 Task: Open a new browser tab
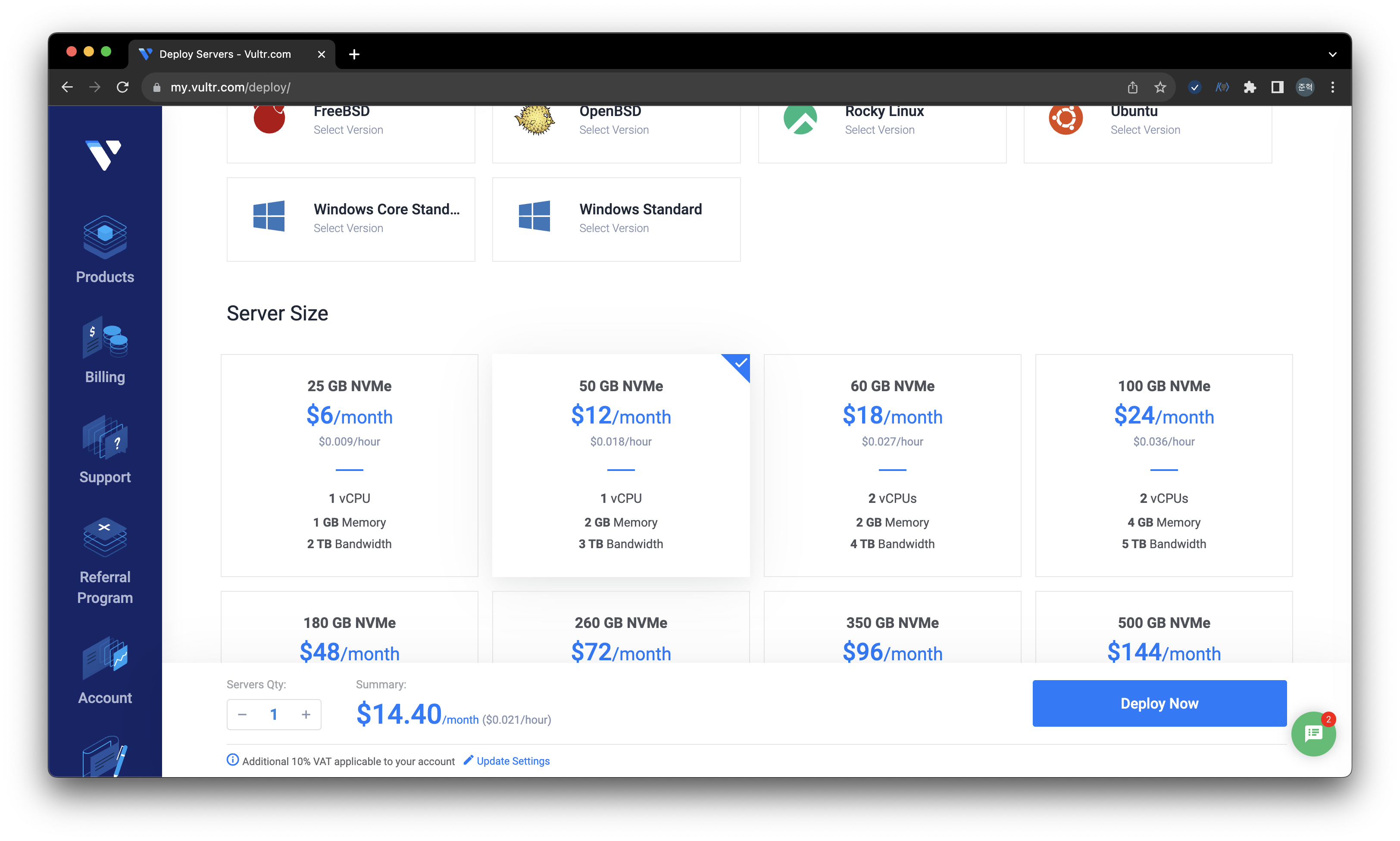pos(354,54)
